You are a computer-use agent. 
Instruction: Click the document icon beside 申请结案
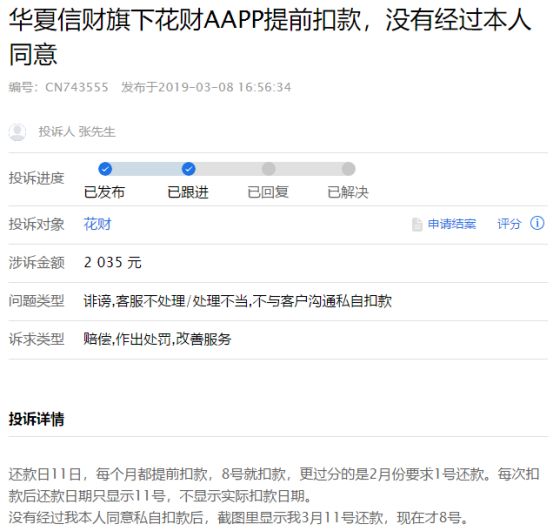(417, 224)
